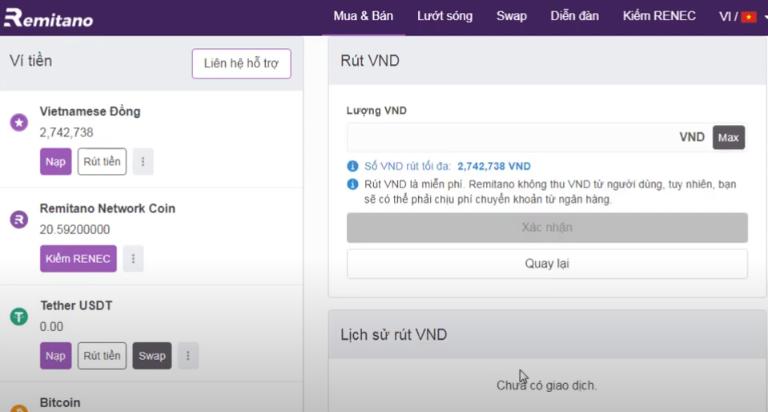This screenshot has width=768, height=412.
Task: Open the VI language selector dropdown
Action: point(741,16)
